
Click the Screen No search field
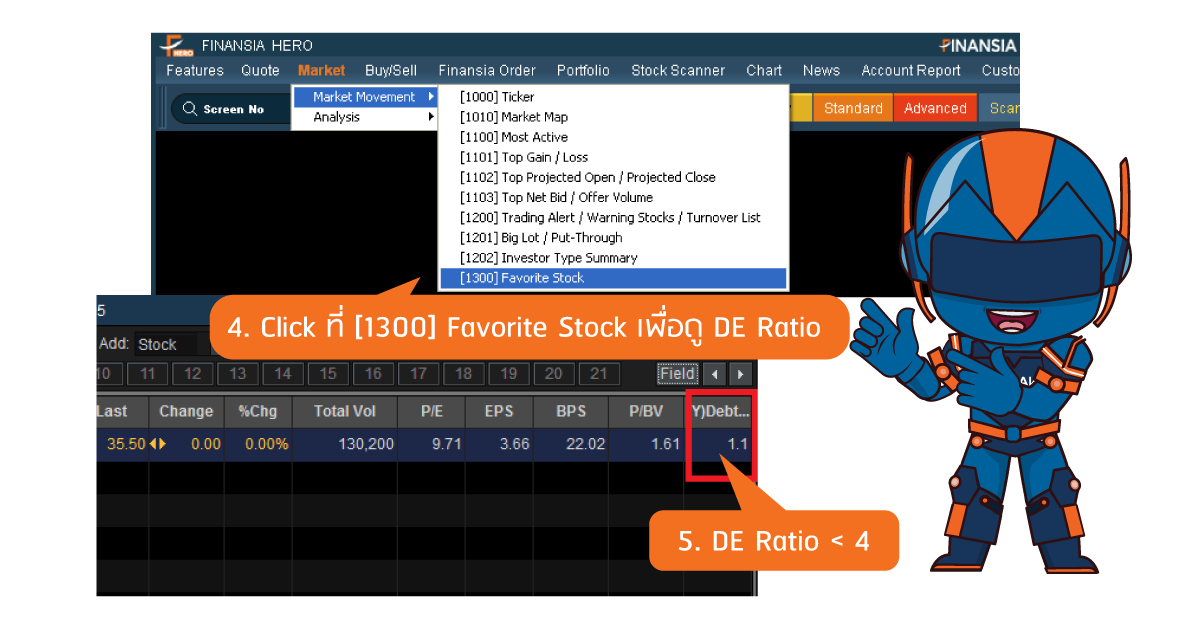[x=230, y=109]
